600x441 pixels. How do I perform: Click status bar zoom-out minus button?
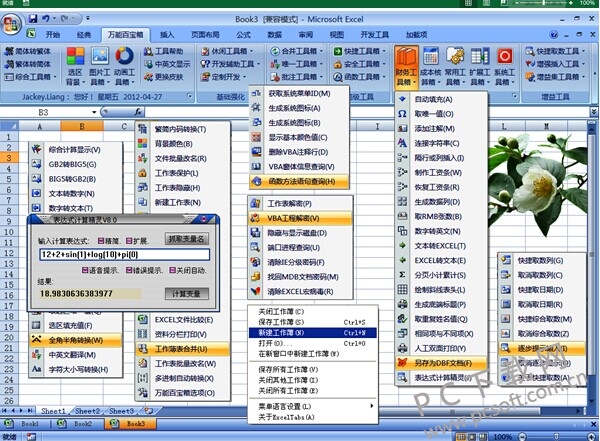[522, 436]
